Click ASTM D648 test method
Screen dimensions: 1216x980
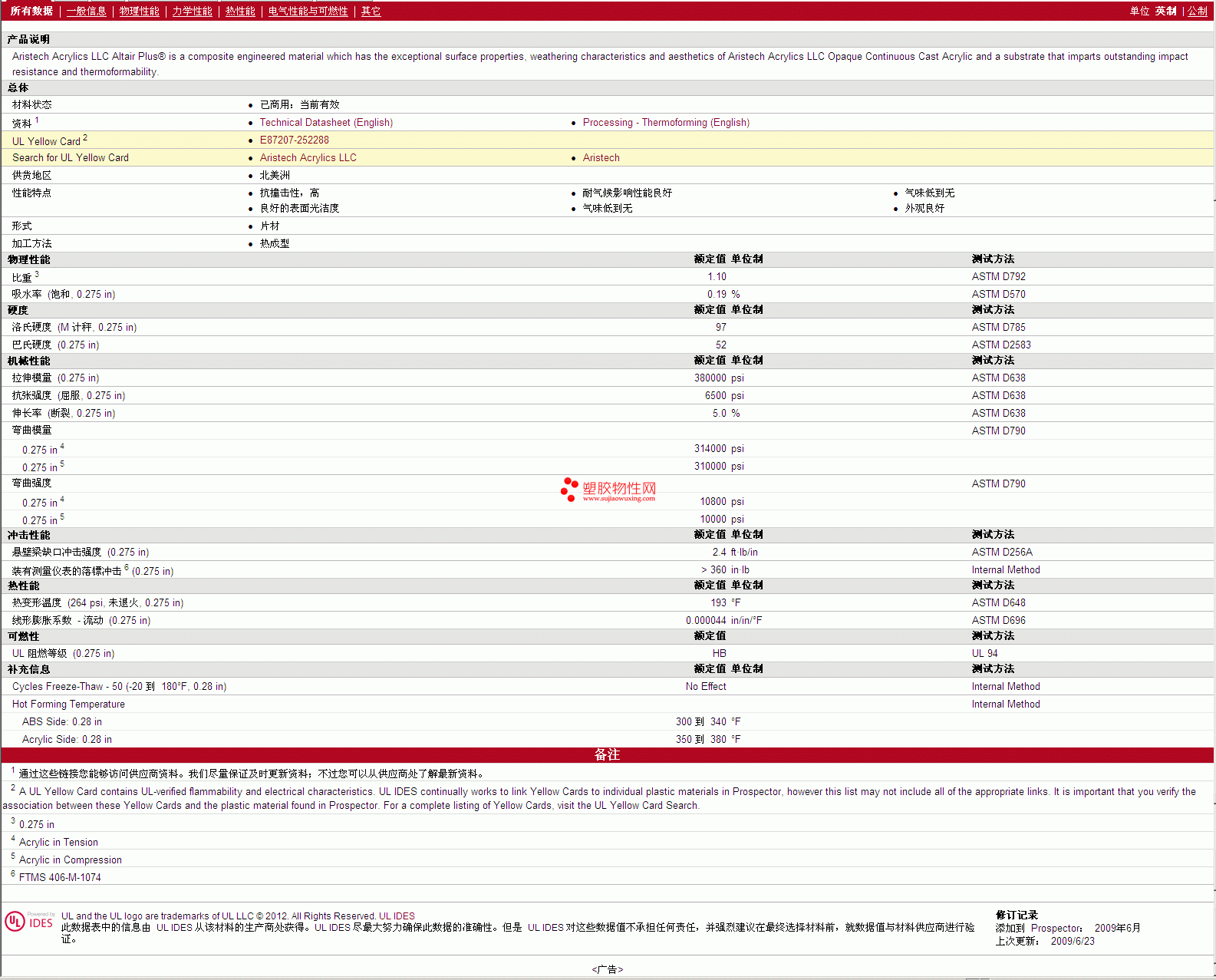coord(998,602)
